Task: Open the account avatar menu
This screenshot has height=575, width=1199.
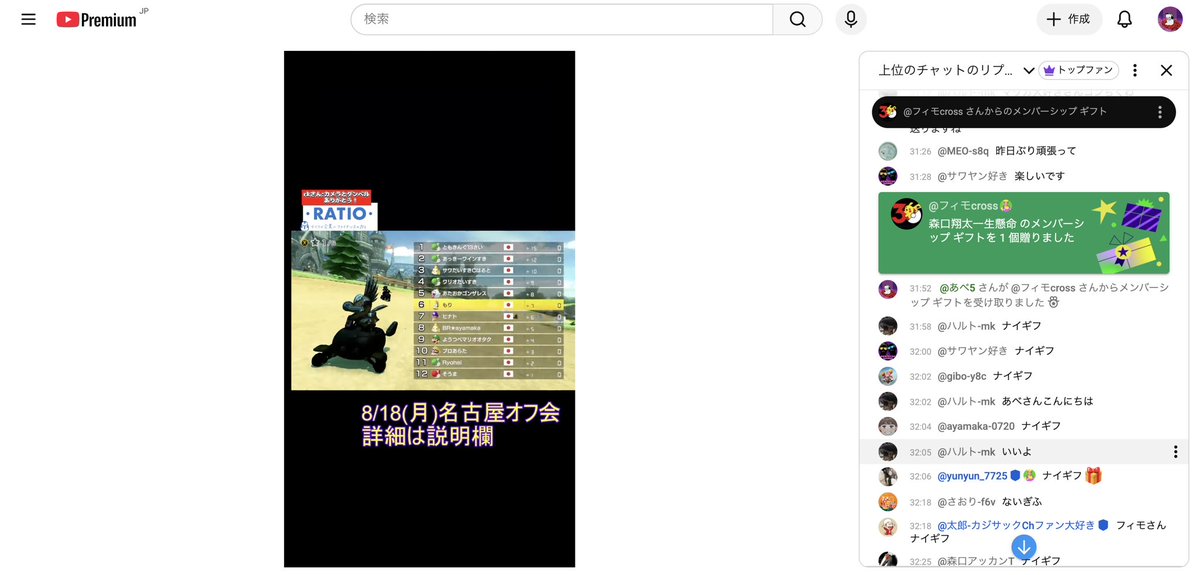Action: 1170,19
